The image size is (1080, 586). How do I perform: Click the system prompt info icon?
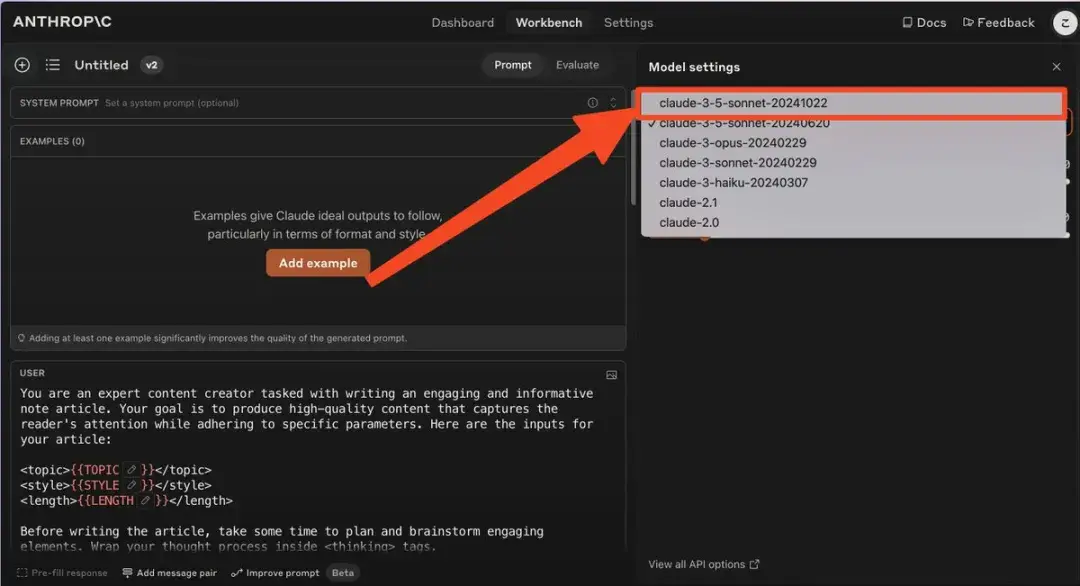(x=592, y=103)
